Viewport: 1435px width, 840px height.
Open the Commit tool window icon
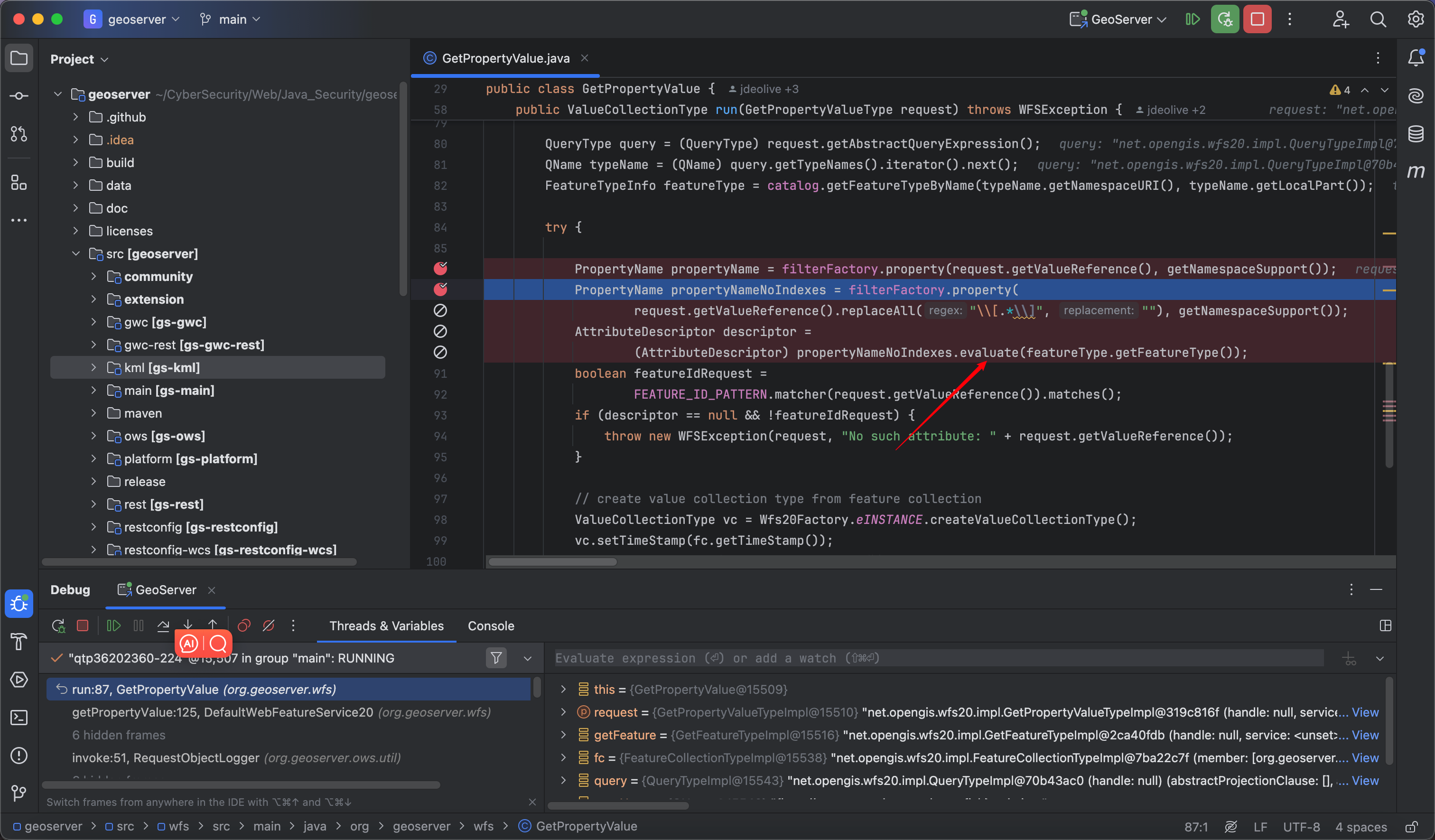pos(19,96)
